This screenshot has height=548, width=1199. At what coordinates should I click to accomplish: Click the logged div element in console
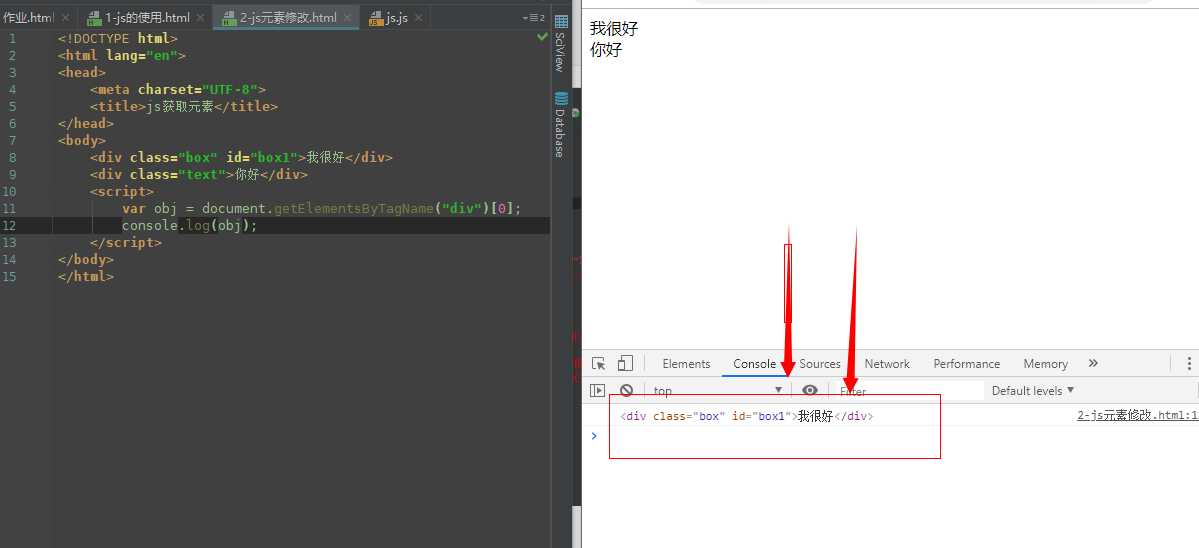746,417
